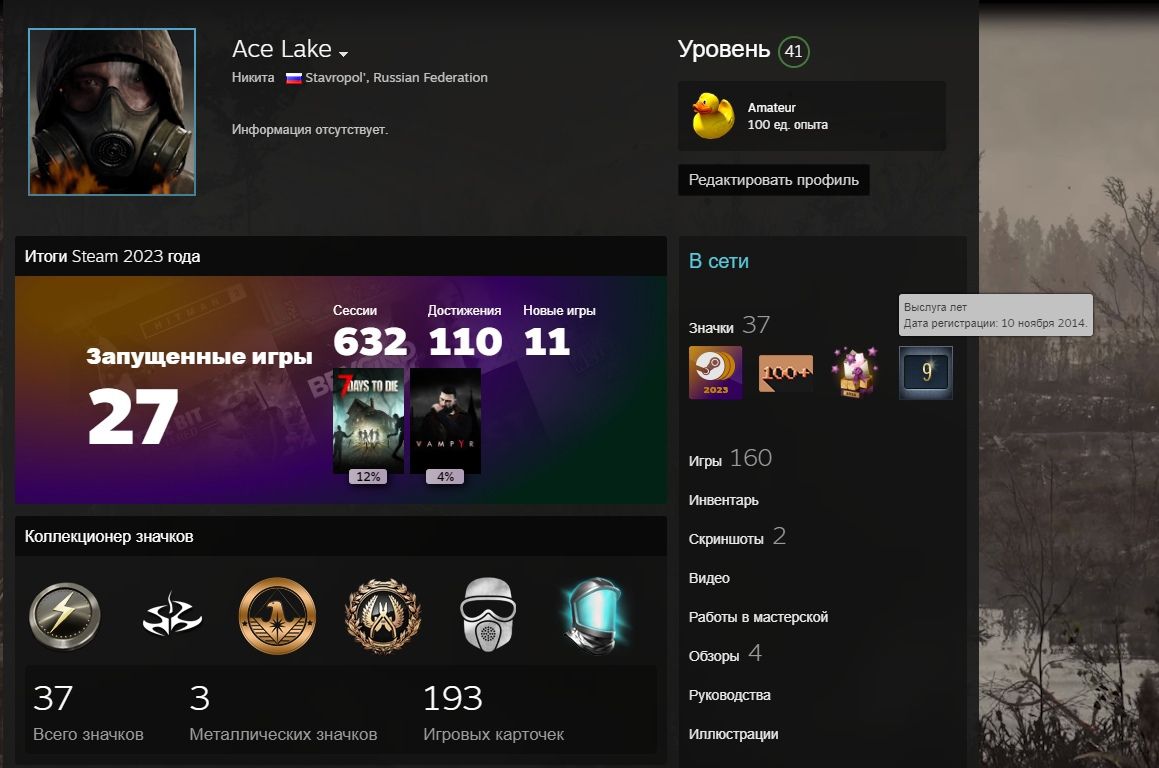Open the Видео link

click(x=709, y=578)
